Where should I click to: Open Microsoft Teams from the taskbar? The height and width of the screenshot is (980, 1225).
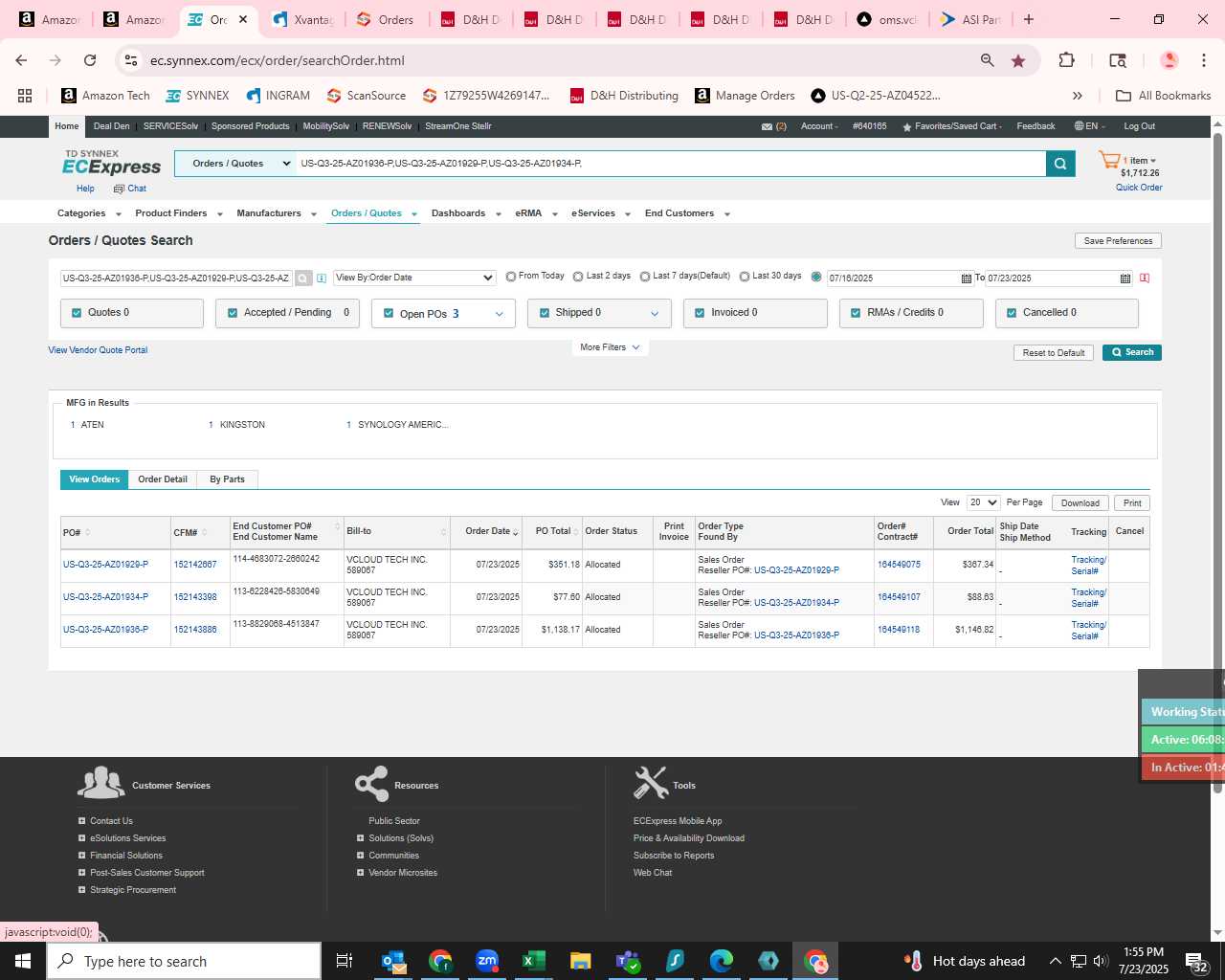(627, 961)
